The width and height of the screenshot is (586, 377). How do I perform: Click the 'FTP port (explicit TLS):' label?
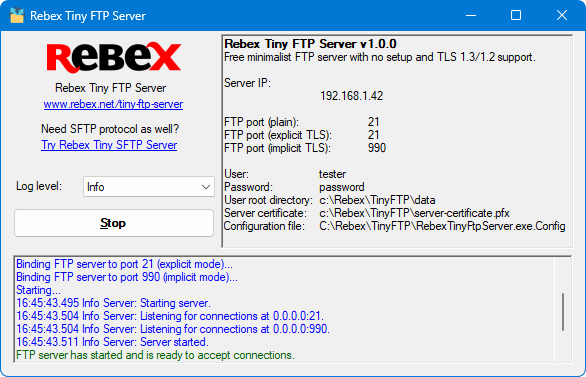click(x=278, y=135)
